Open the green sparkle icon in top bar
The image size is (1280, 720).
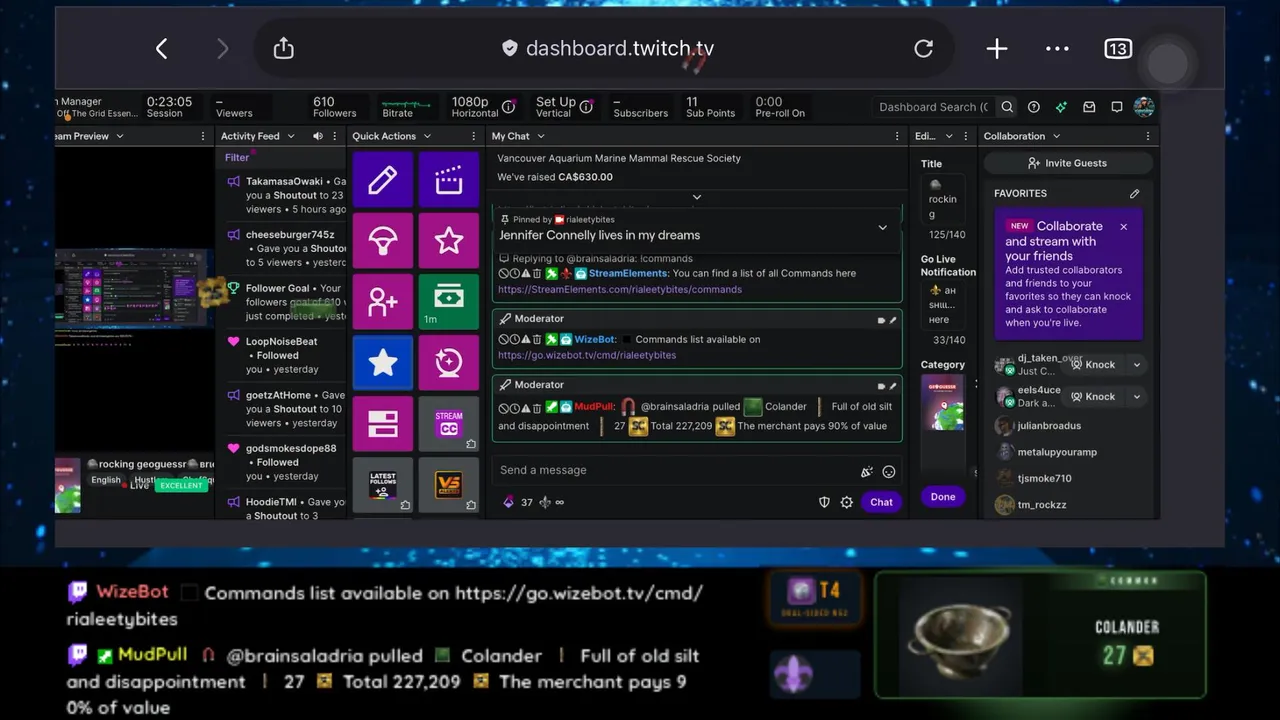(x=1061, y=107)
